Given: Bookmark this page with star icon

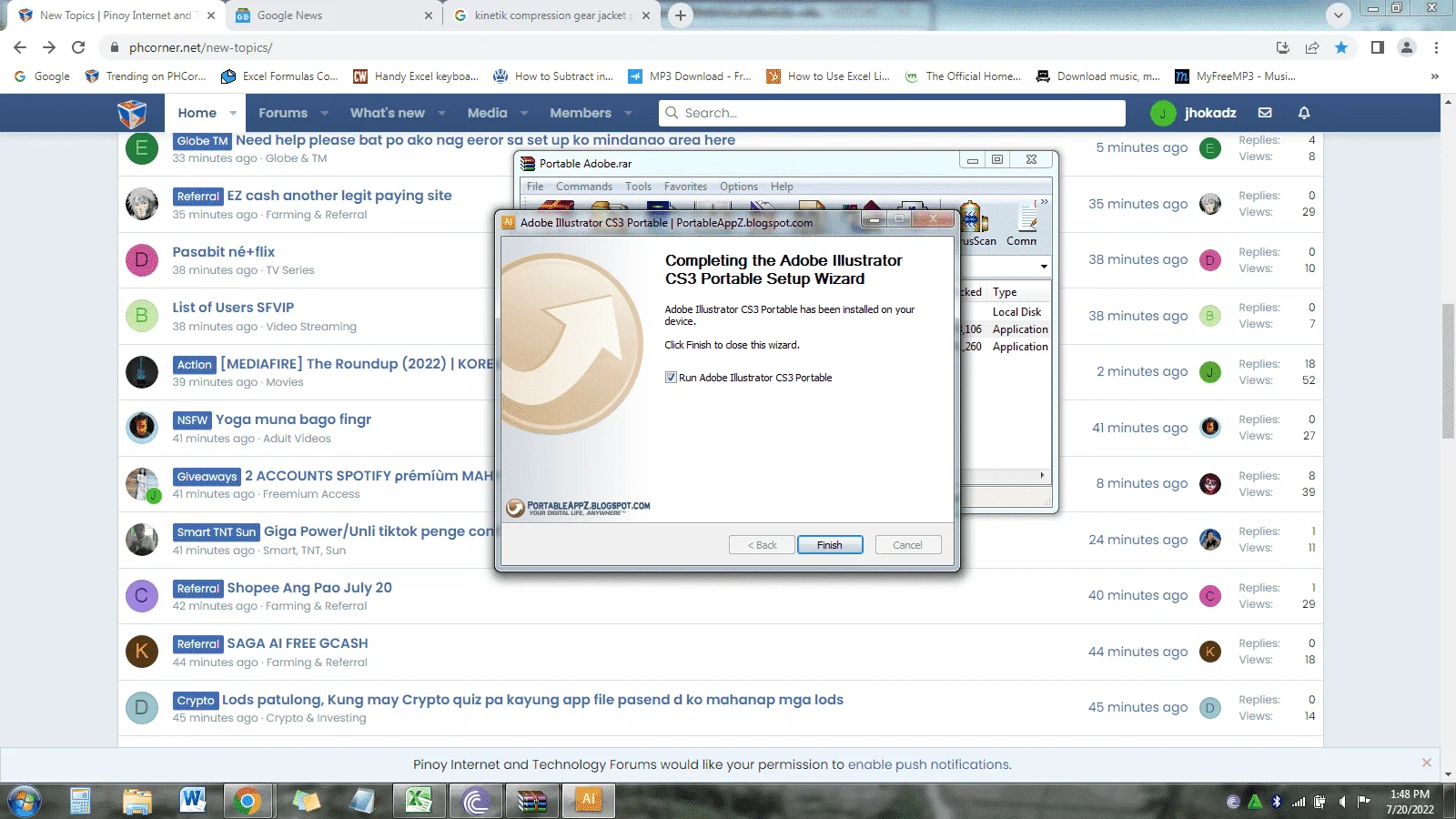Looking at the screenshot, I should 1341,47.
